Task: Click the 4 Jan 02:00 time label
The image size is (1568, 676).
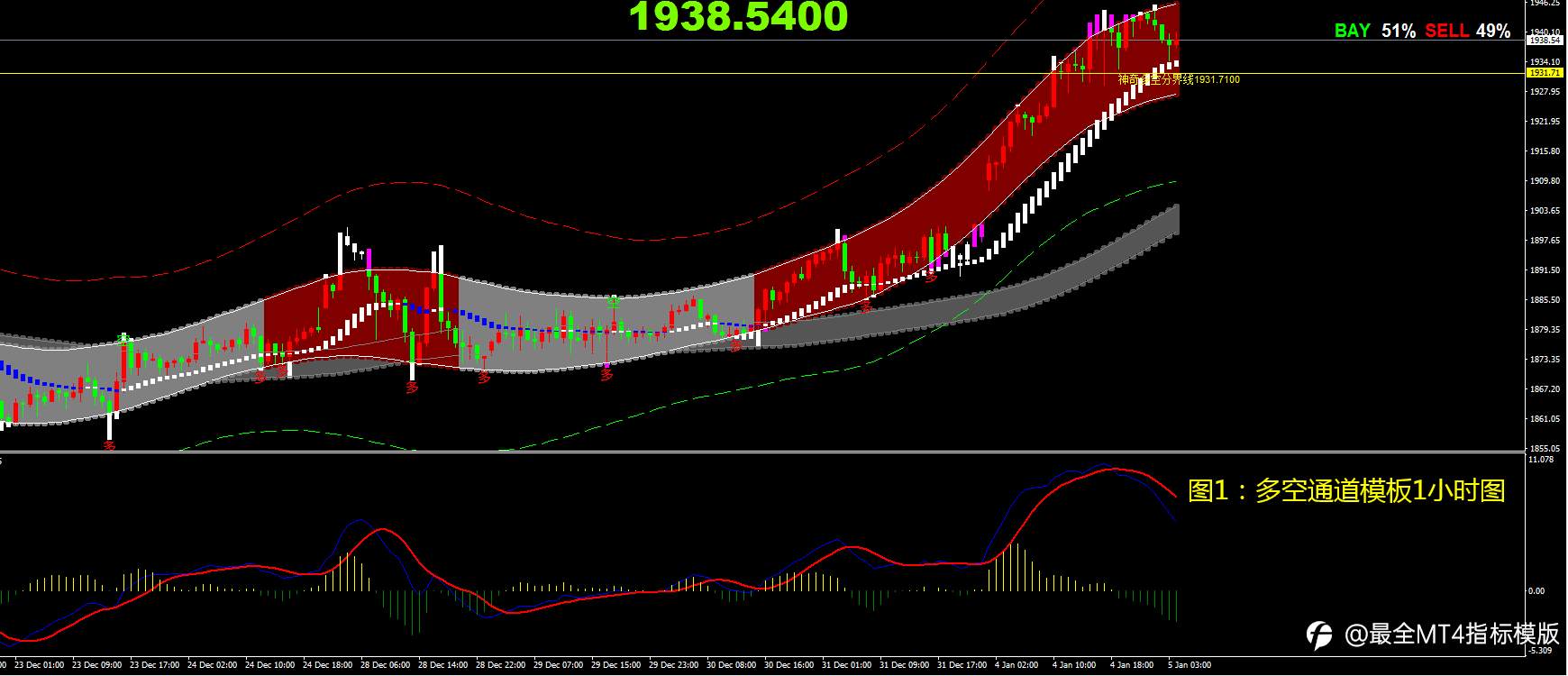Action: pyautogui.click(x=1016, y=665)
